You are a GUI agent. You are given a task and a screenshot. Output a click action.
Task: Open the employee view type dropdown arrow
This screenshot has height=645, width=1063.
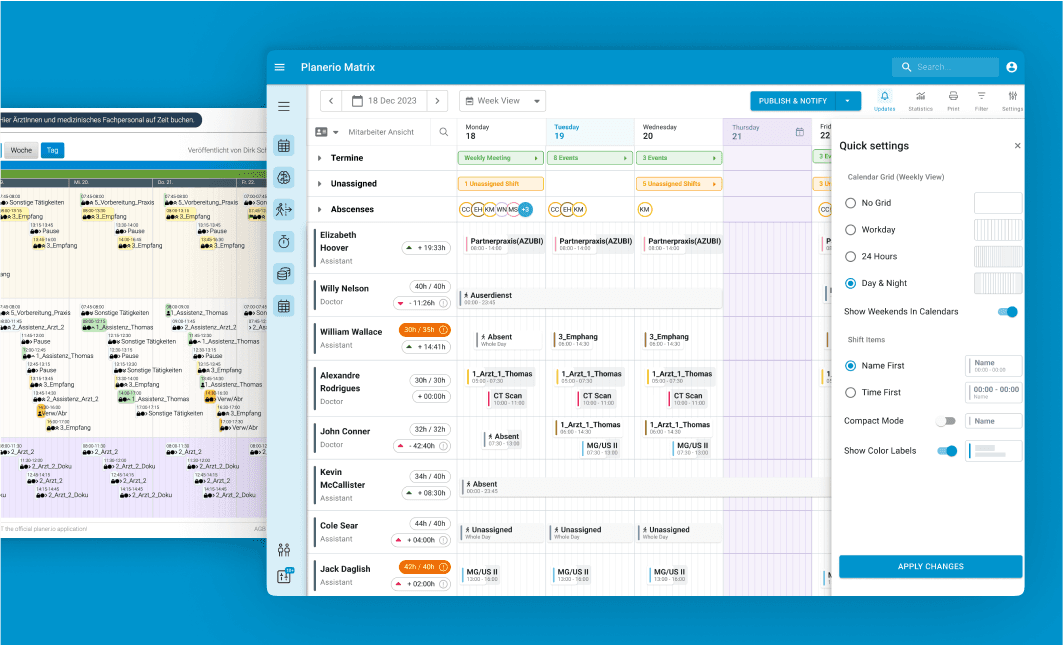pos(336,132)
